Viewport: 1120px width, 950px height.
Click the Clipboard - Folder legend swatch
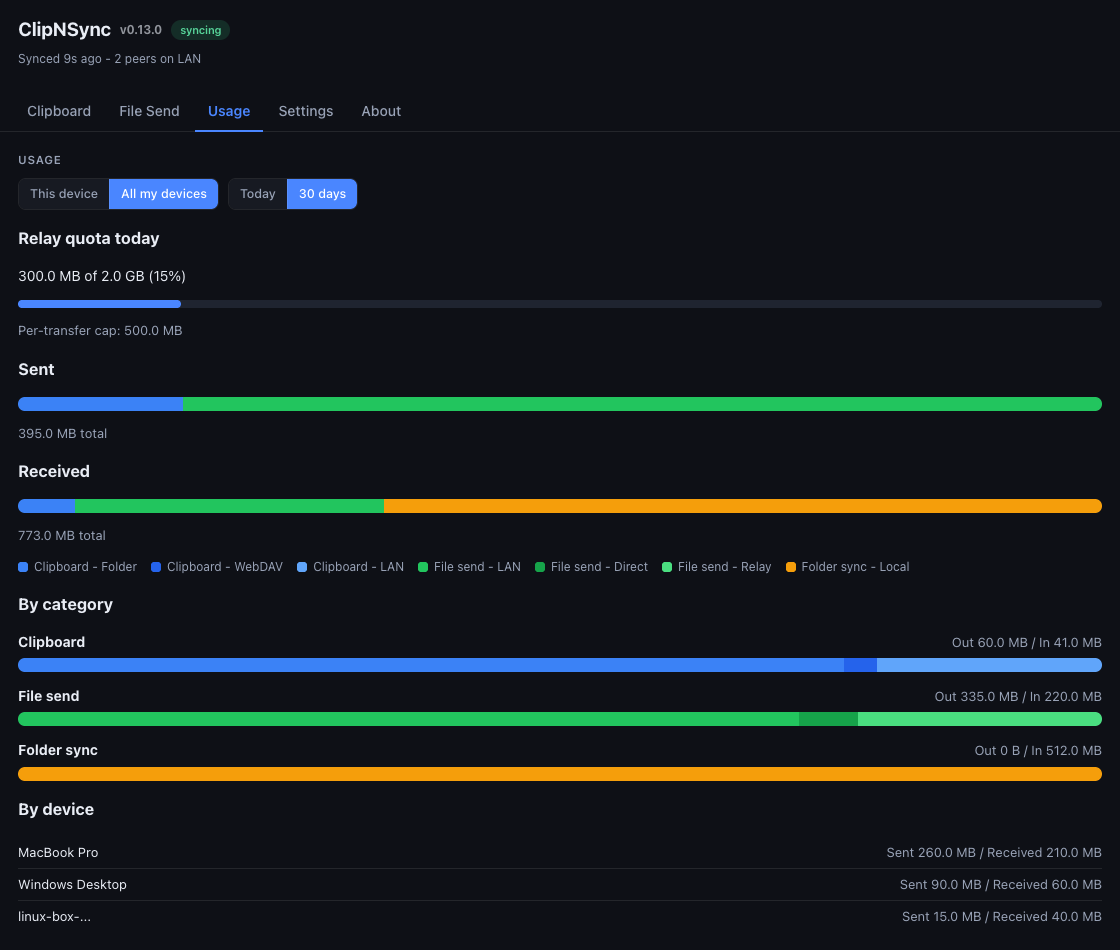coord(23,567)
